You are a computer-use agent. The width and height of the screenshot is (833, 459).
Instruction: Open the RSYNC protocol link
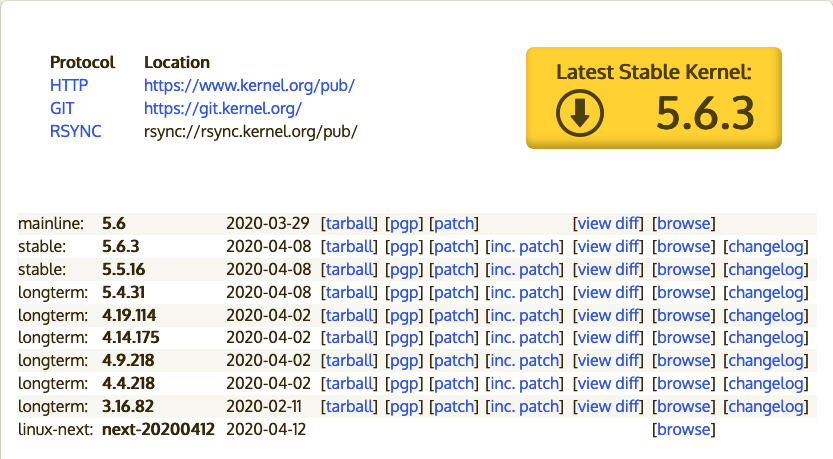(75, 131)
